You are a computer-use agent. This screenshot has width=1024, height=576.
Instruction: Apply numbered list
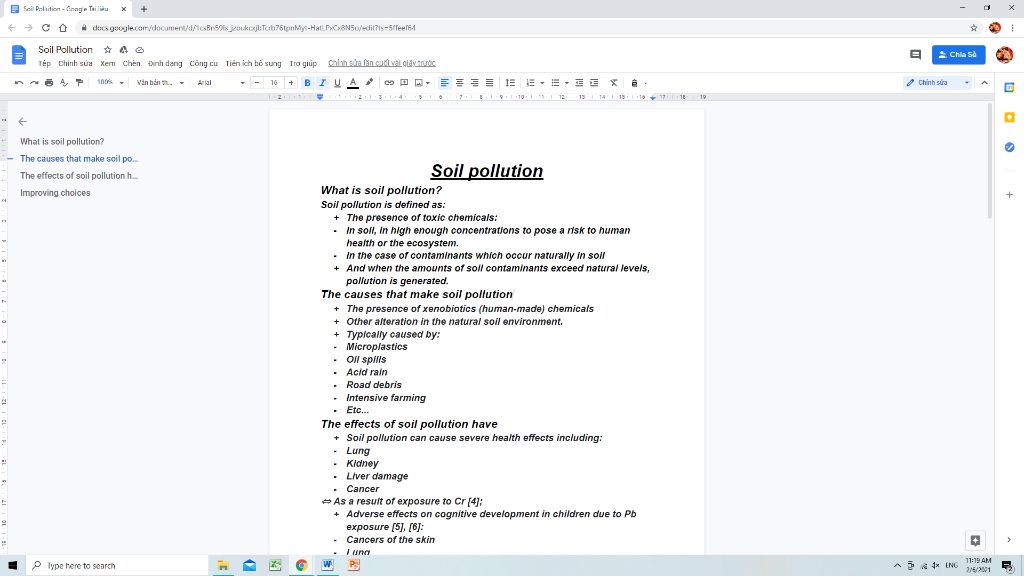coord(530,83)
